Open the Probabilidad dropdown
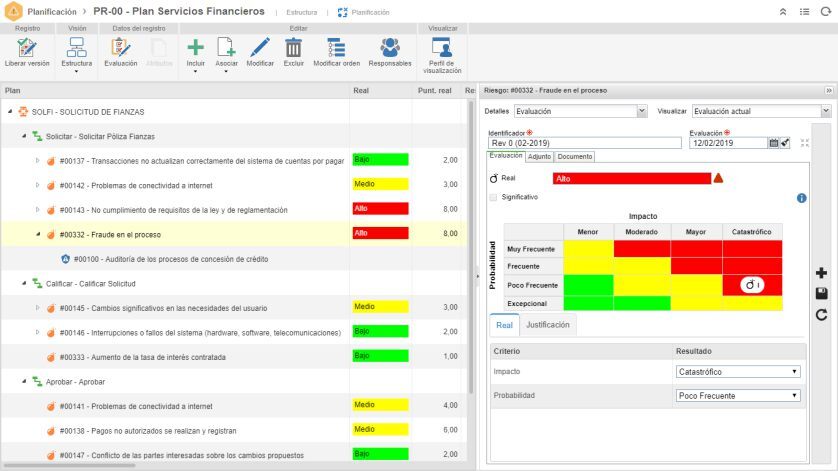This screenshot has width=838, height=471. click(738, 396)
